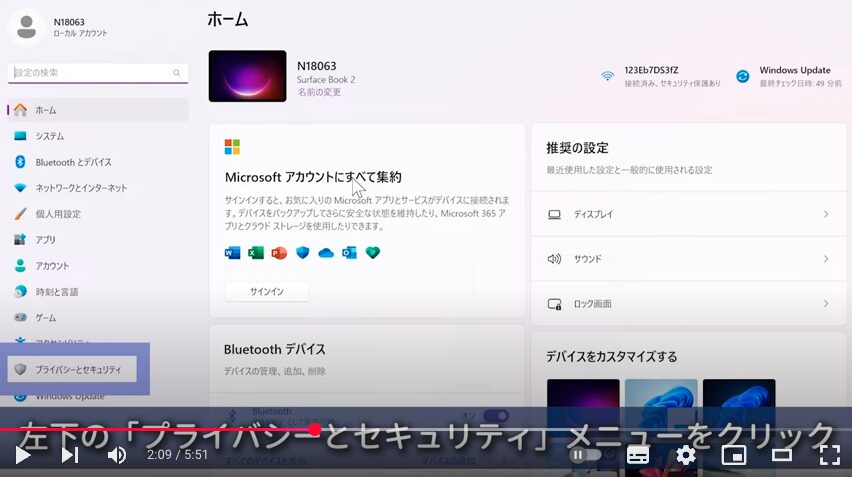The image size is (852, 477).
Task: Click the 設定の検索 search field
Action: click(x=98, y=73)
